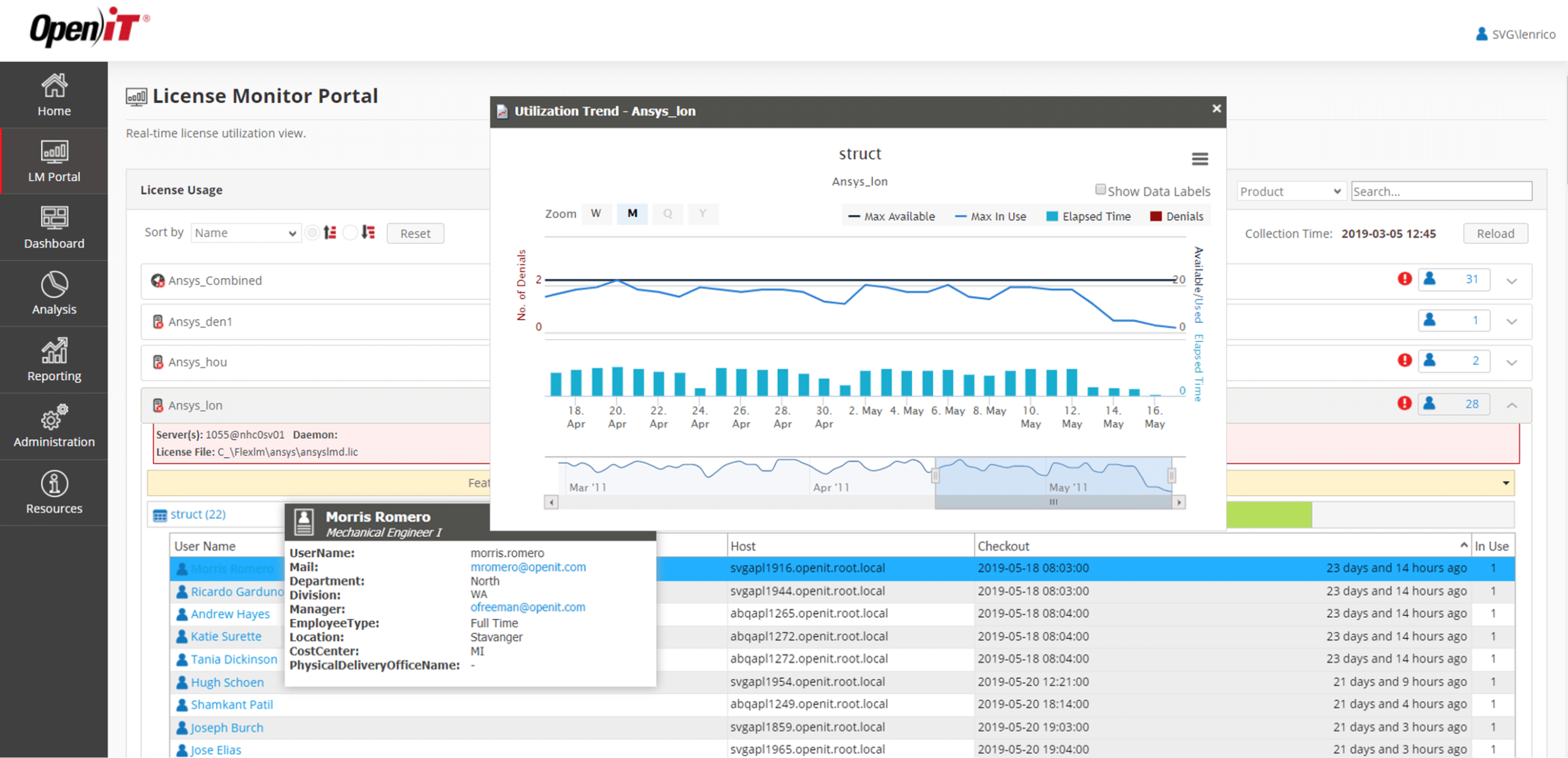This screenshot has height=758, width=1568.
Task: Click Ansys_Combined globe icon
Action: (157, 281)
